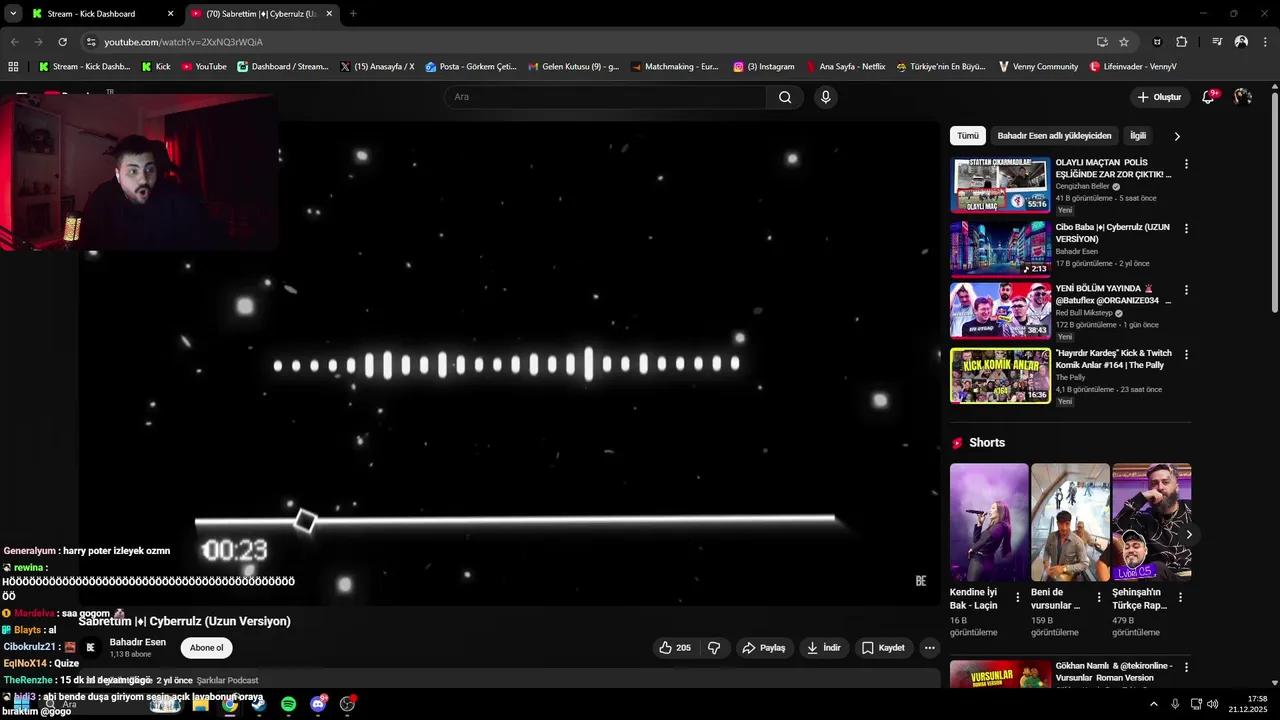
Task: Open the Ana Sayfa - Netflix bookmark
Action: click(x=844, y=67)
